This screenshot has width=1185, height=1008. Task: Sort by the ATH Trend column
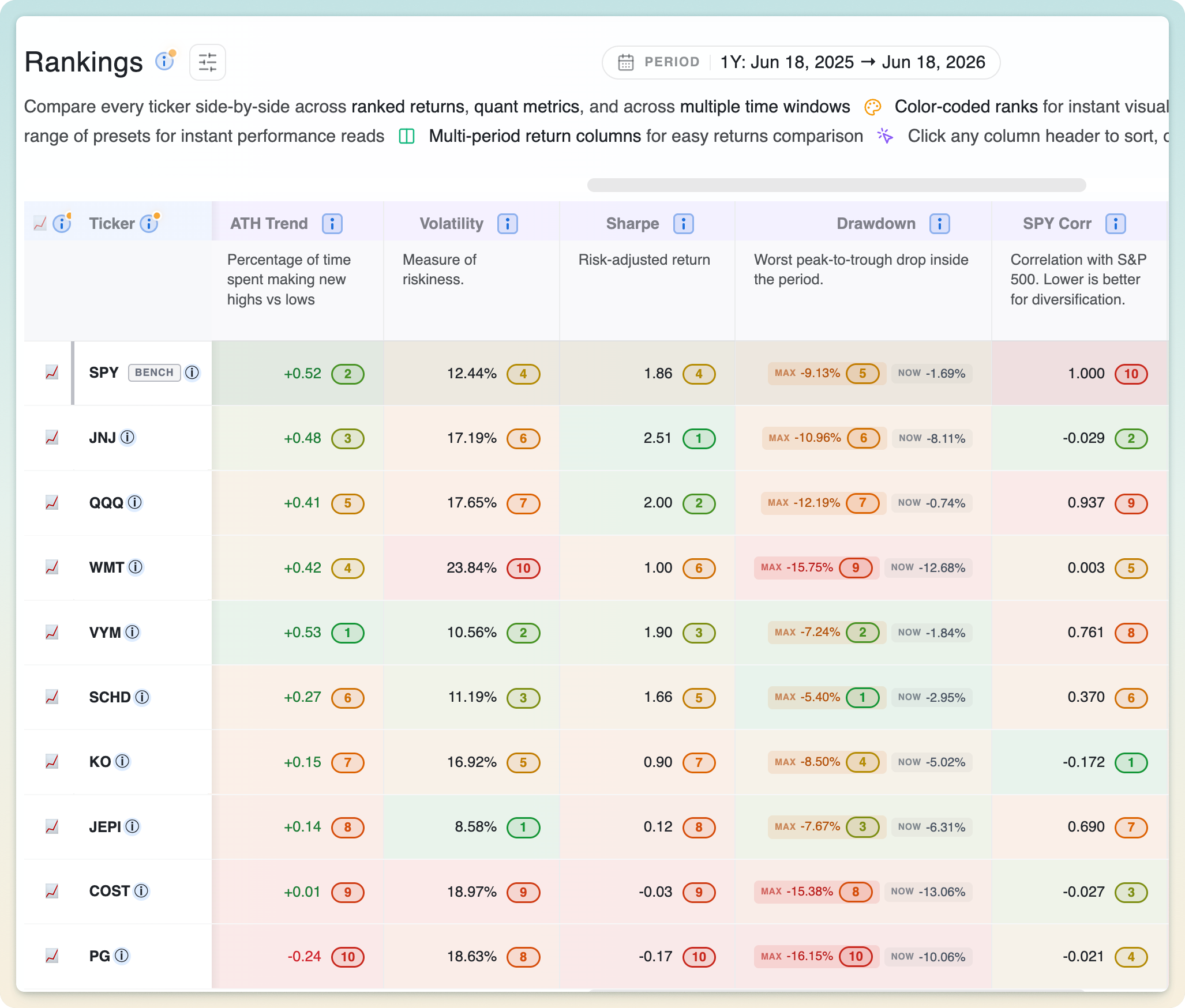[269, 224]
